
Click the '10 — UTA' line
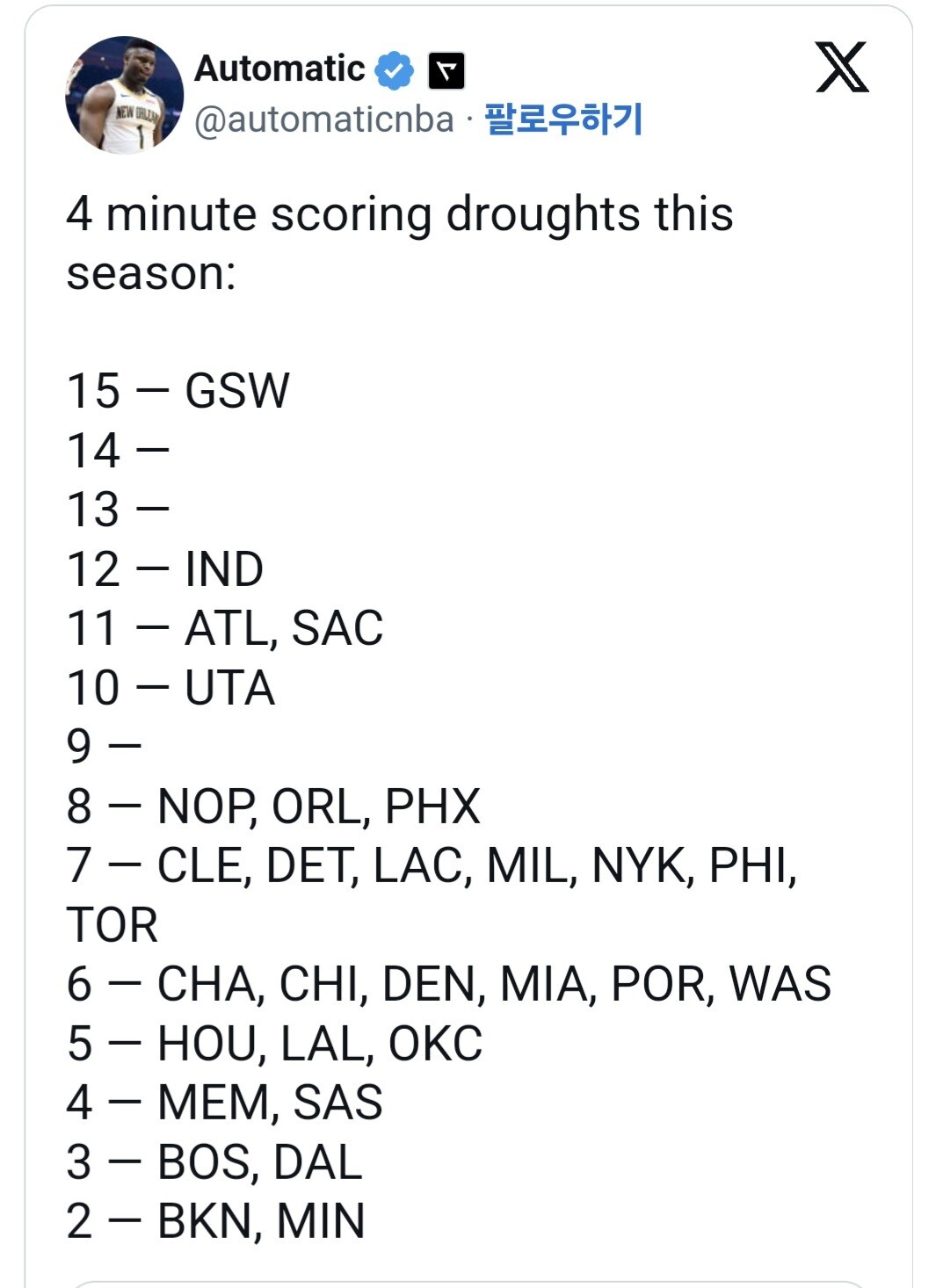[170, 688]
